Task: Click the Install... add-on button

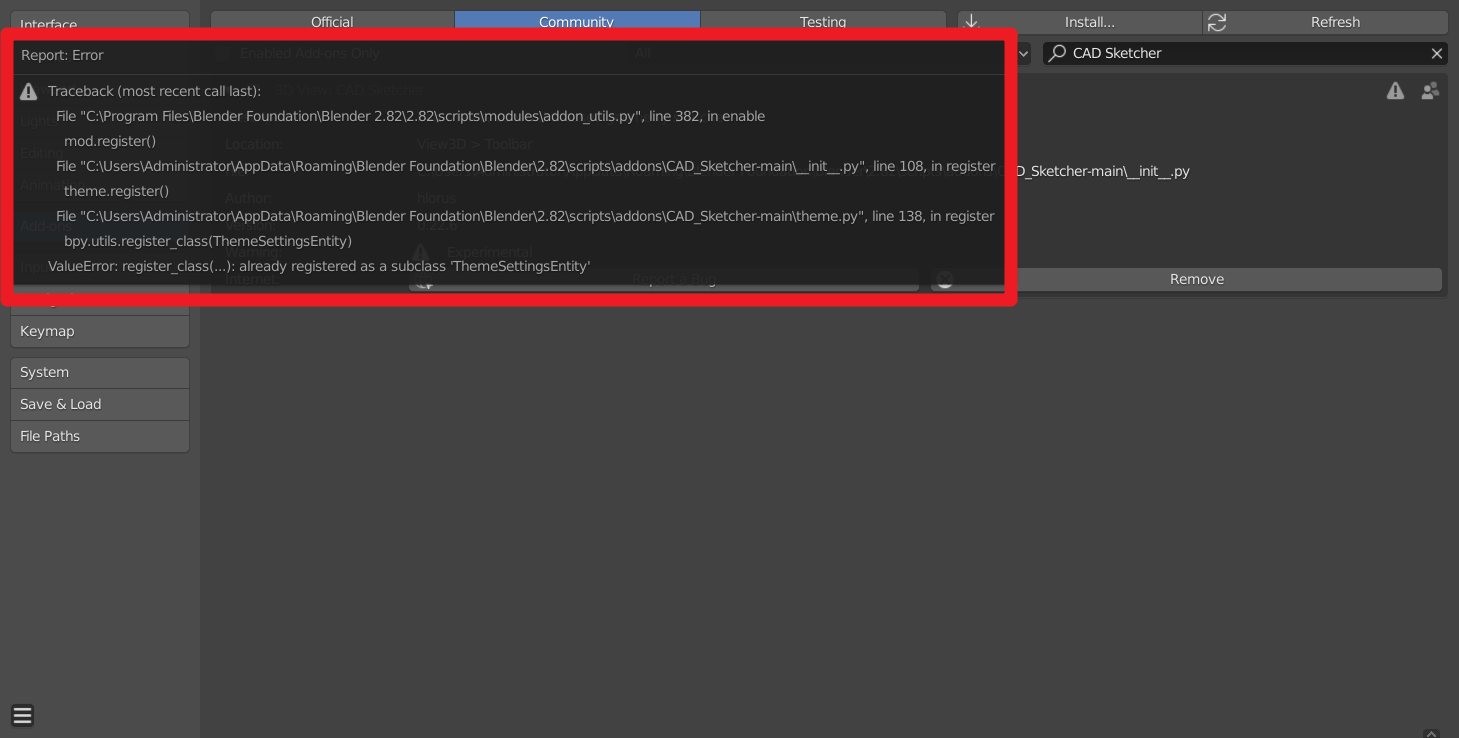Action: (1080, 21)
